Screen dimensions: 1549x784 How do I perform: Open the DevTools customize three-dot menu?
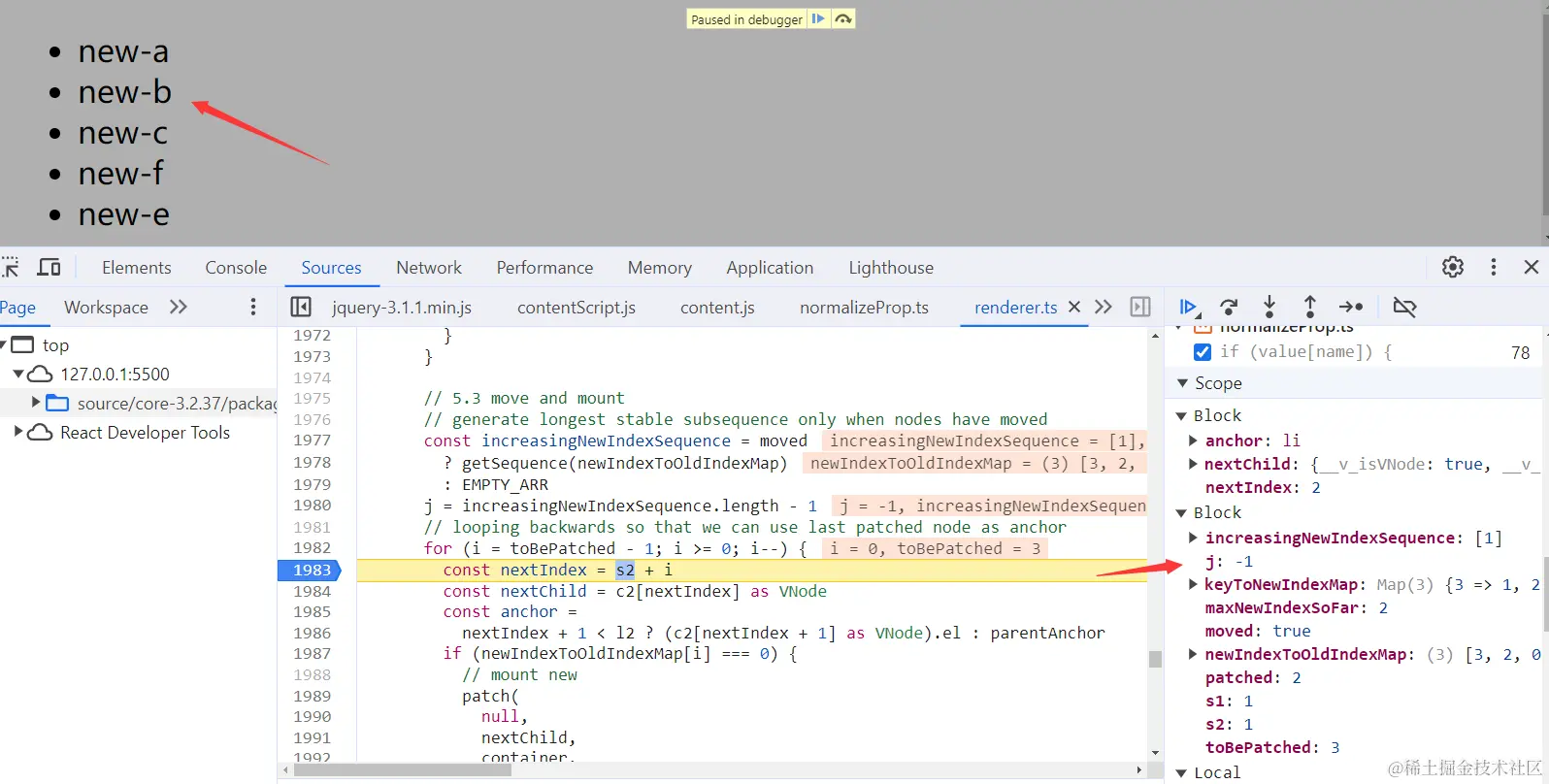(1494, 267)
